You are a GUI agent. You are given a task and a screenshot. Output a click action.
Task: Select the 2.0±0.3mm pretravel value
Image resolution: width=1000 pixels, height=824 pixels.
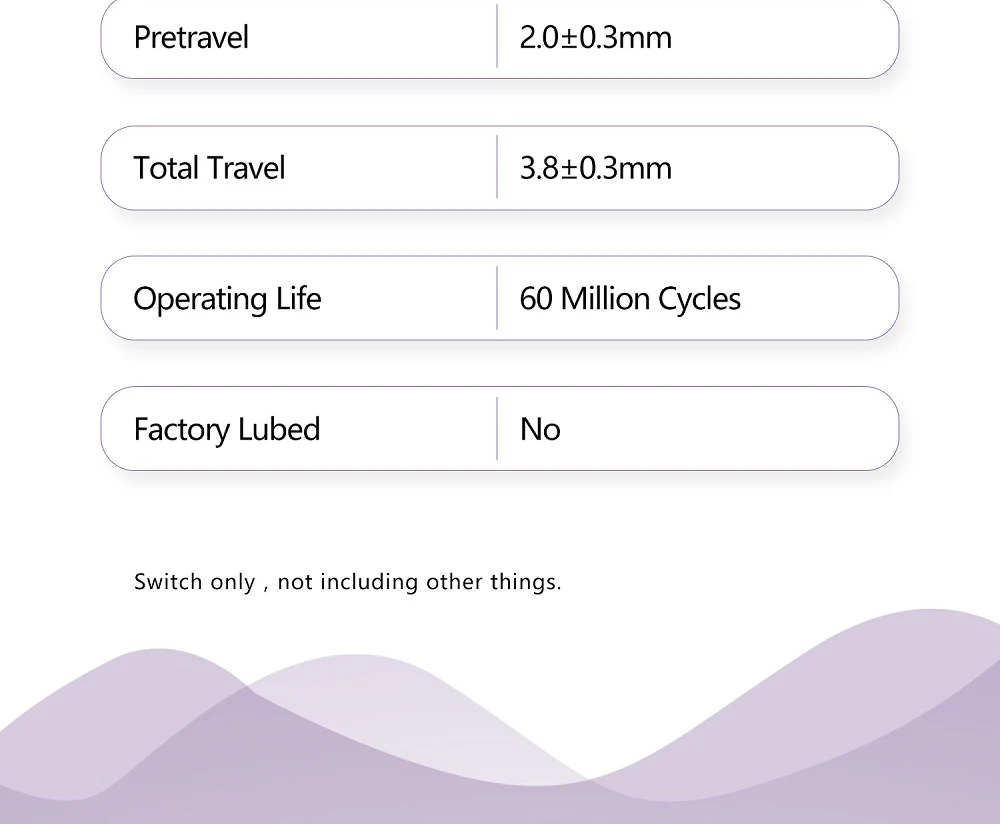click(595, 38)
